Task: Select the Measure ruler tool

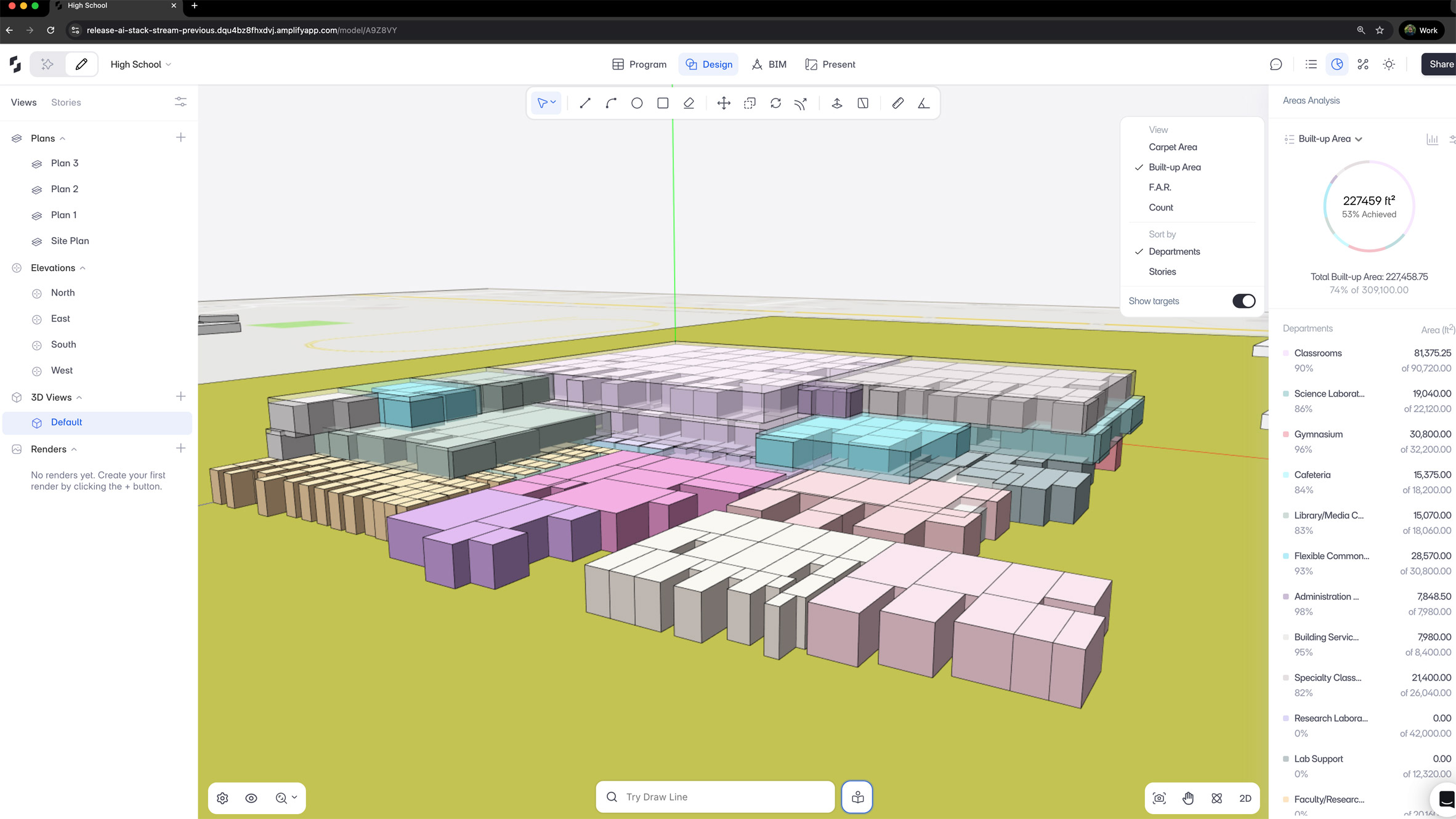Action: coord(897,103)
